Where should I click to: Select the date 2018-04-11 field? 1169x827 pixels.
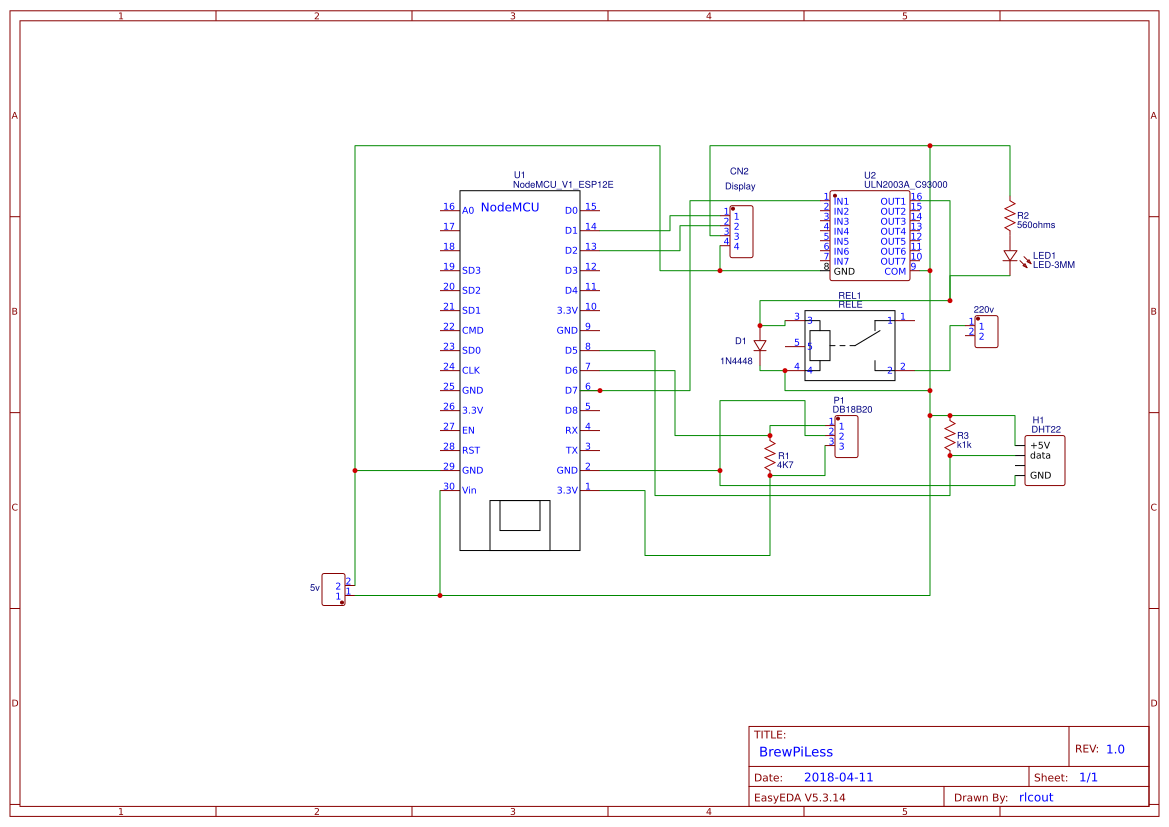(840, 776)
